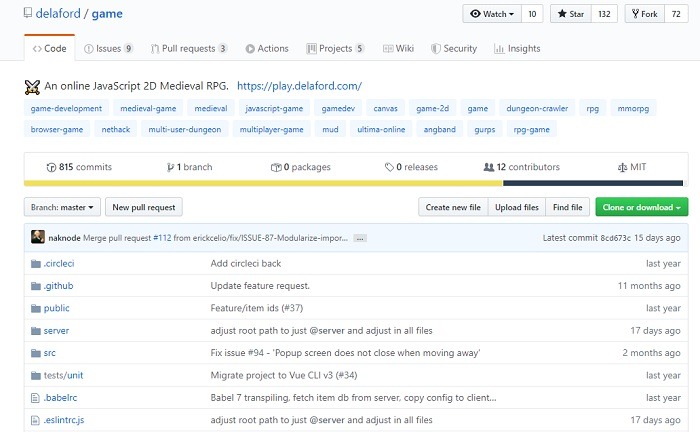Viewport: 700px width, 432px height.
Task: Open the Insights tab
Action: [x=517, y=48]
